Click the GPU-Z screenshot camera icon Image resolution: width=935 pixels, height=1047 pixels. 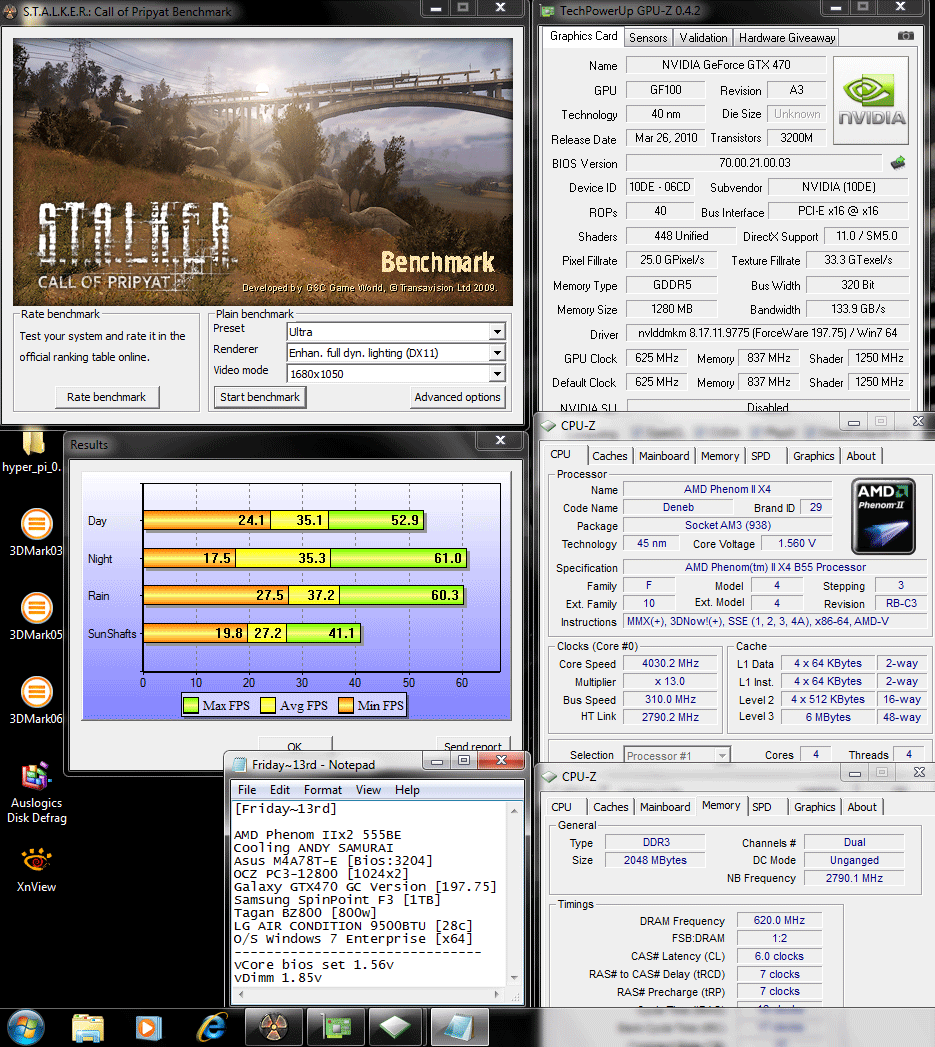point(906,36)
